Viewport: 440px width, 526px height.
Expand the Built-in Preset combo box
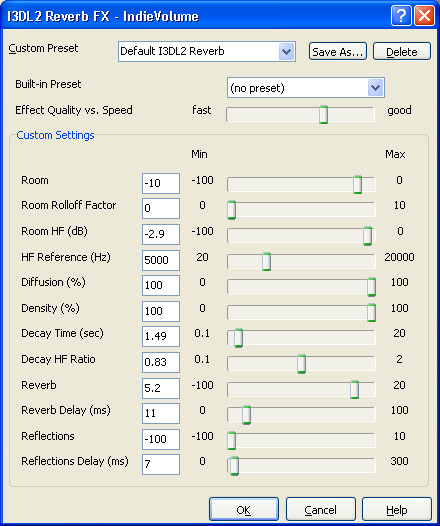[306, 88]
